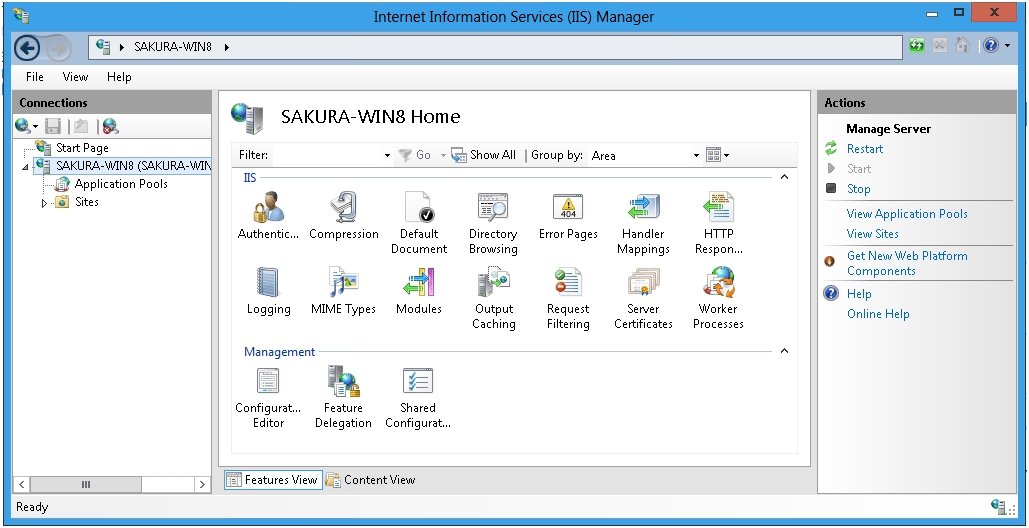Open Request Filtering feature
Screen dimensions: 1029x528
568,299
